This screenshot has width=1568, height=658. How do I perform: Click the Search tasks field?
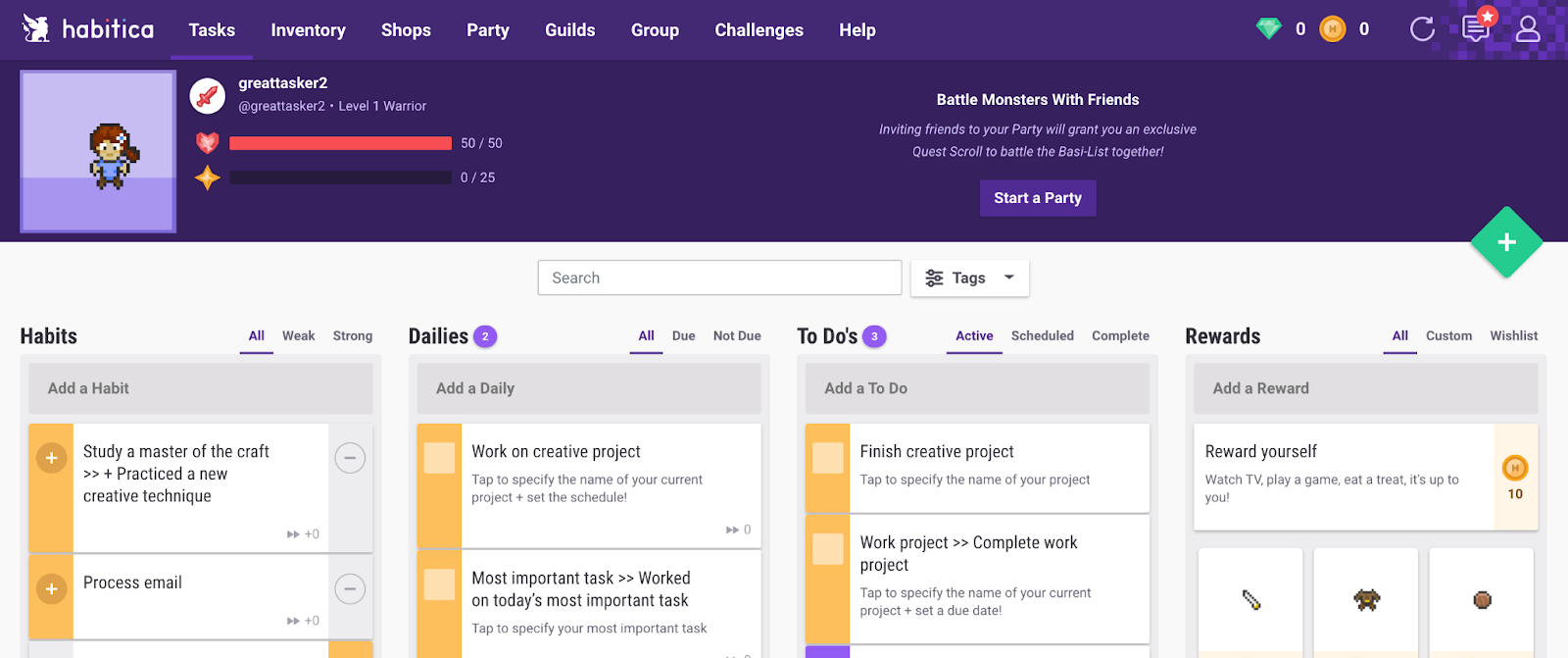(719, 278)
